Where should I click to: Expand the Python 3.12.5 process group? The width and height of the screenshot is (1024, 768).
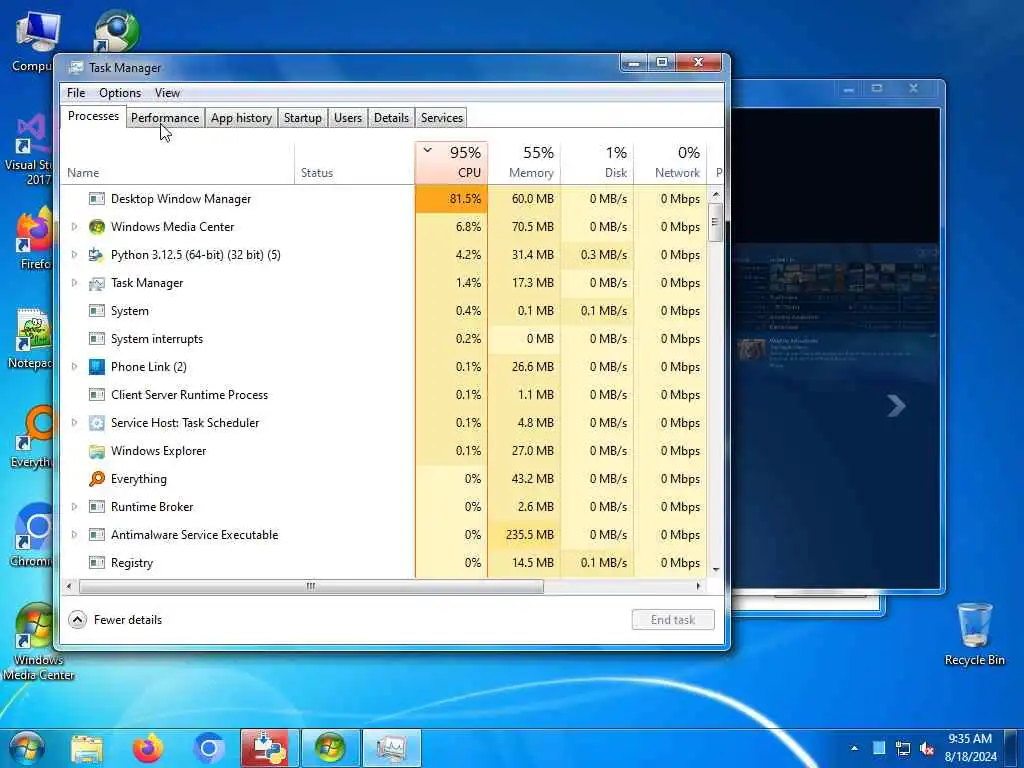pyautogui.click(x=74, y=255)
